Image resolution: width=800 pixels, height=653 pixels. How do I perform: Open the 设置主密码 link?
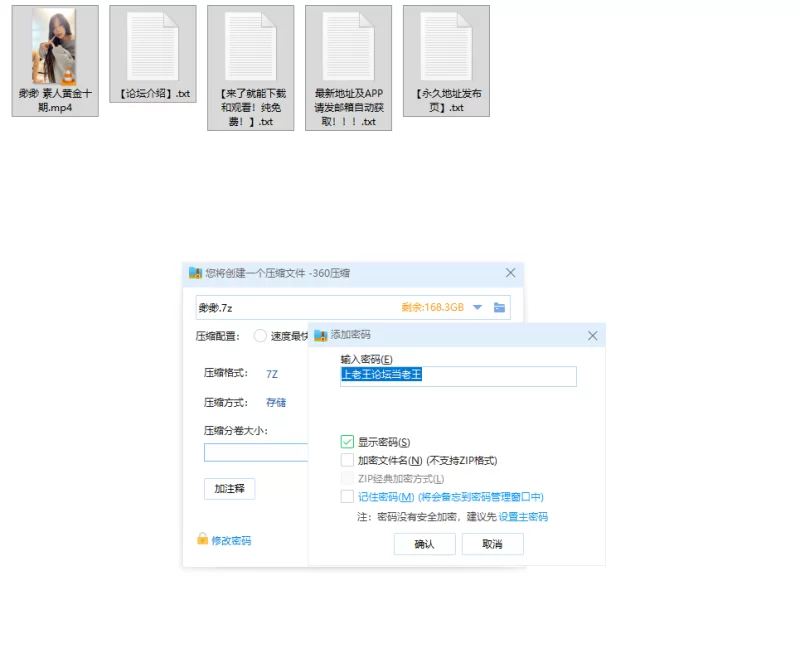click(523, 517)
